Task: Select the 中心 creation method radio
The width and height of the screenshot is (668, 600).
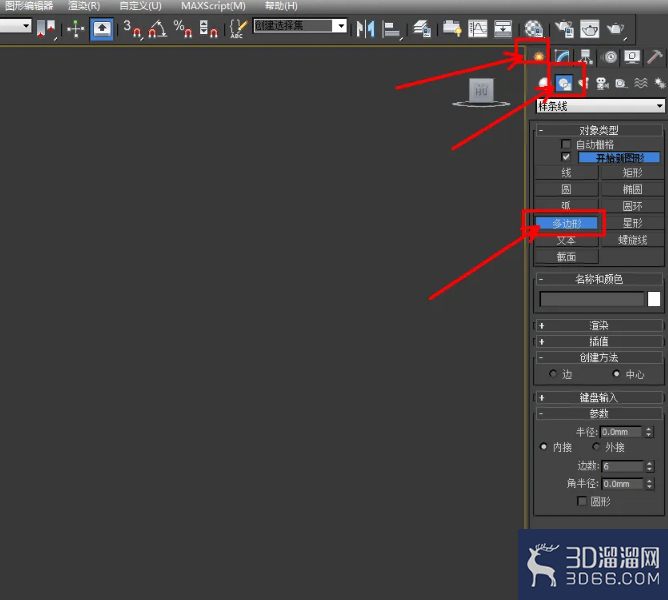Action: (616, 374)
